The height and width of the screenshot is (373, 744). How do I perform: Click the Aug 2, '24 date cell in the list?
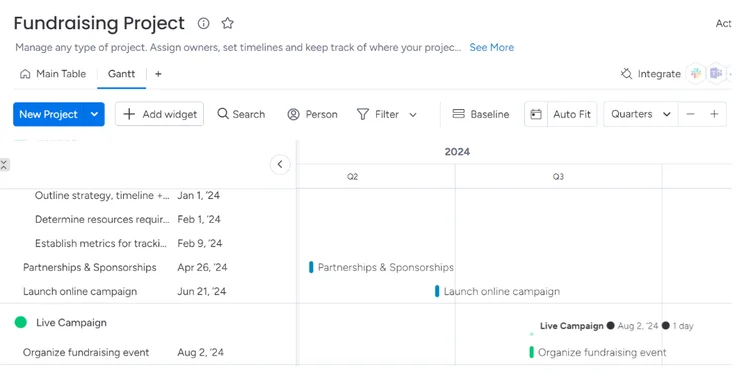(200, 353)
